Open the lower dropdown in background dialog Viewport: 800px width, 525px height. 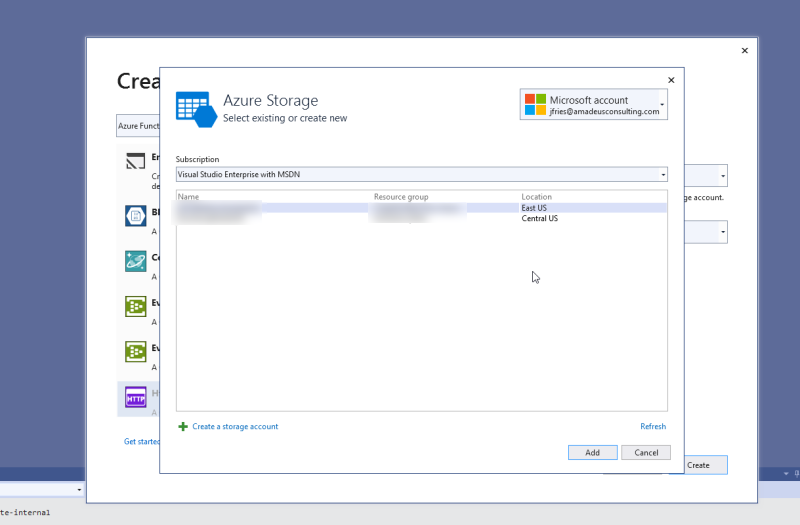click(722, 232)
